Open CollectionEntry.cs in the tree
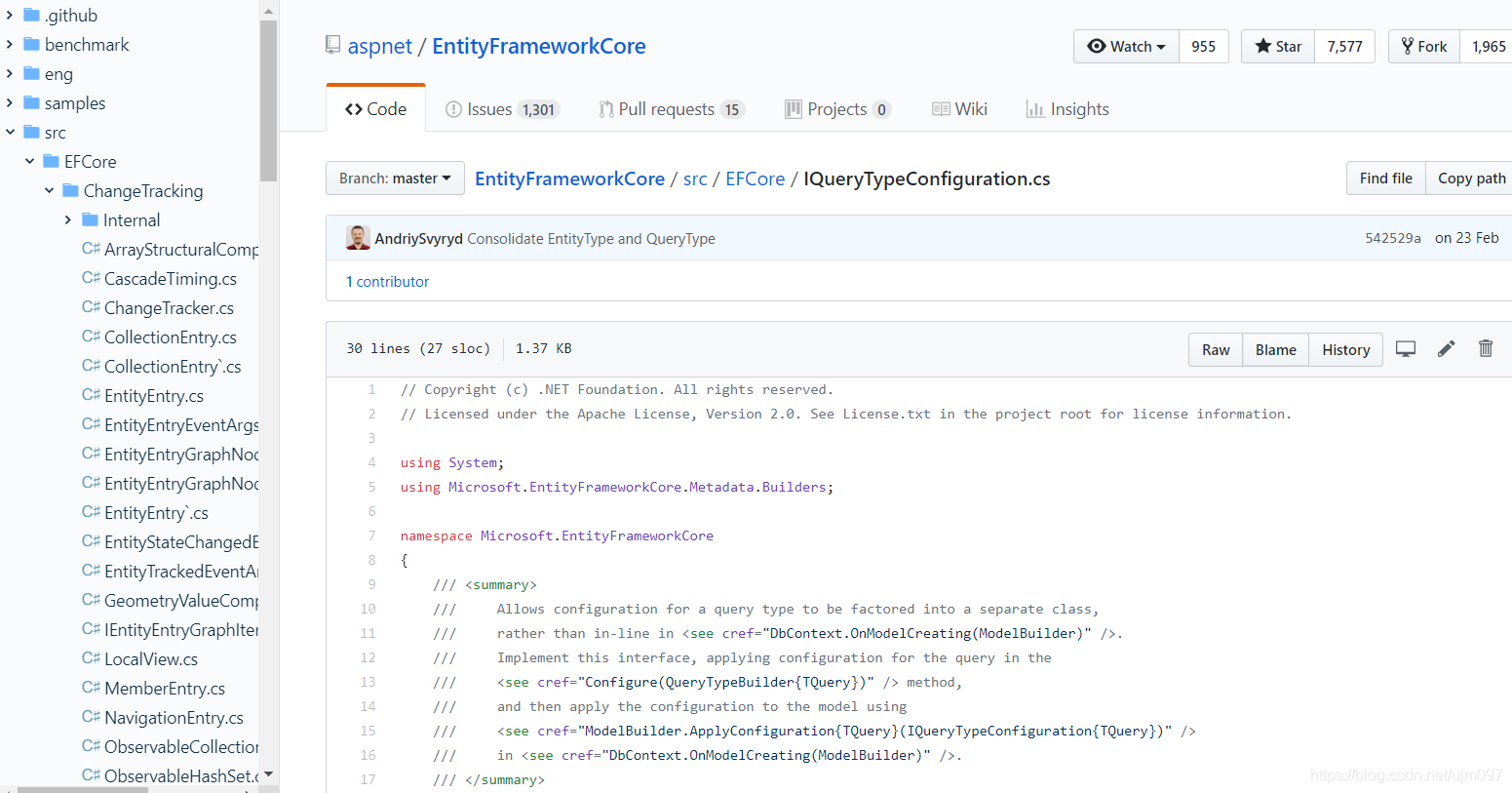The height and width of the screenshot is (793, 1512). [171, 337]
